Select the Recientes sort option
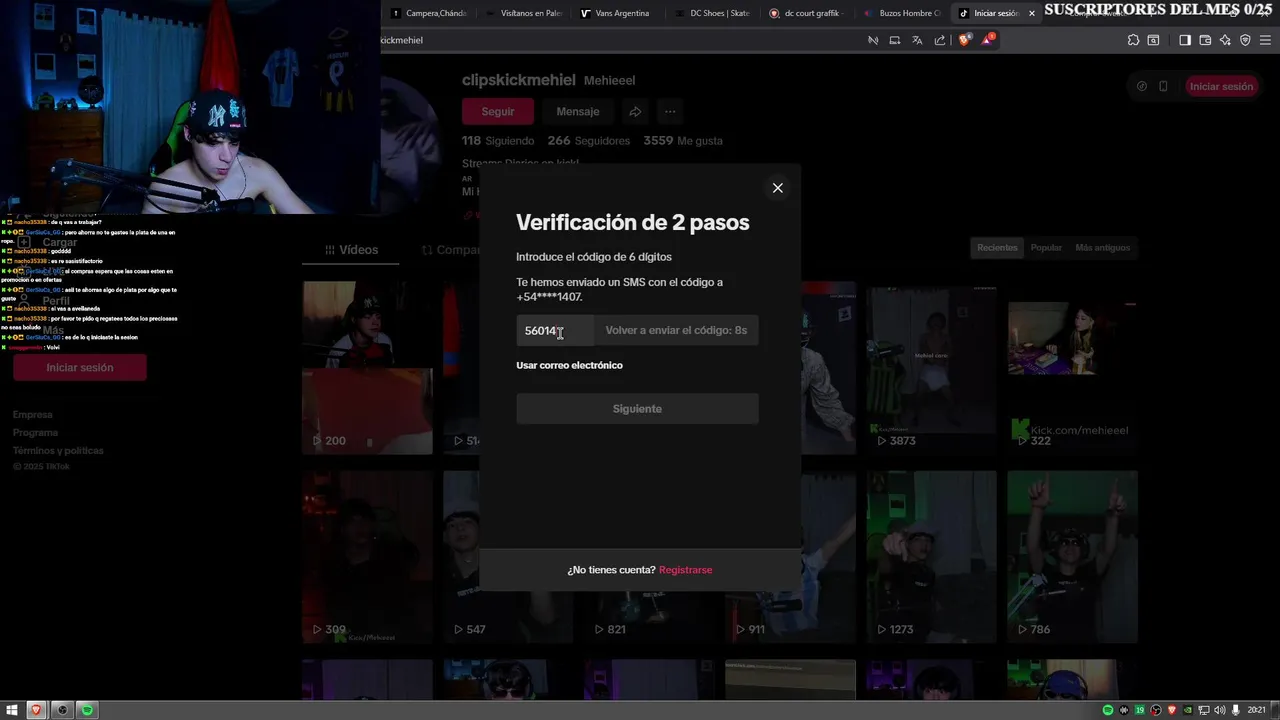This screenshot has height=720, width=1280. click(997, 248)
